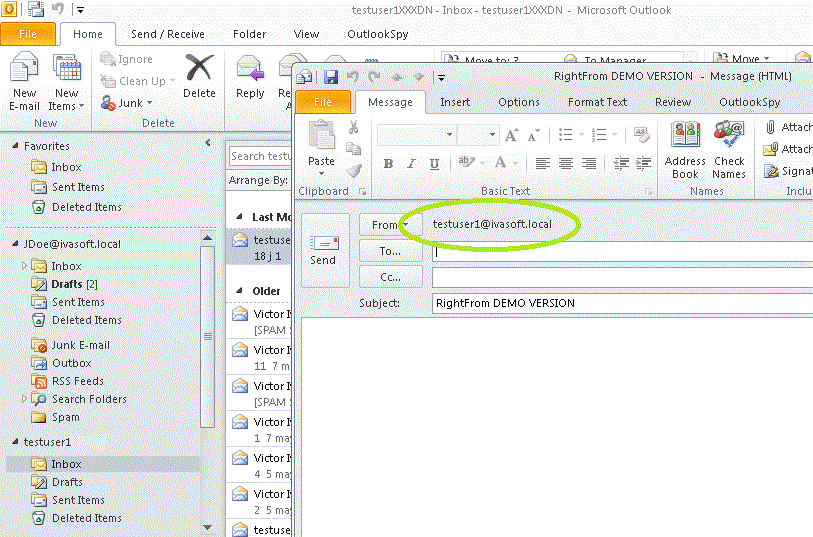813x537 pixels.
Task: Click the Reply icon in Outlook ribbon
Action: click(x=250, y=69)
